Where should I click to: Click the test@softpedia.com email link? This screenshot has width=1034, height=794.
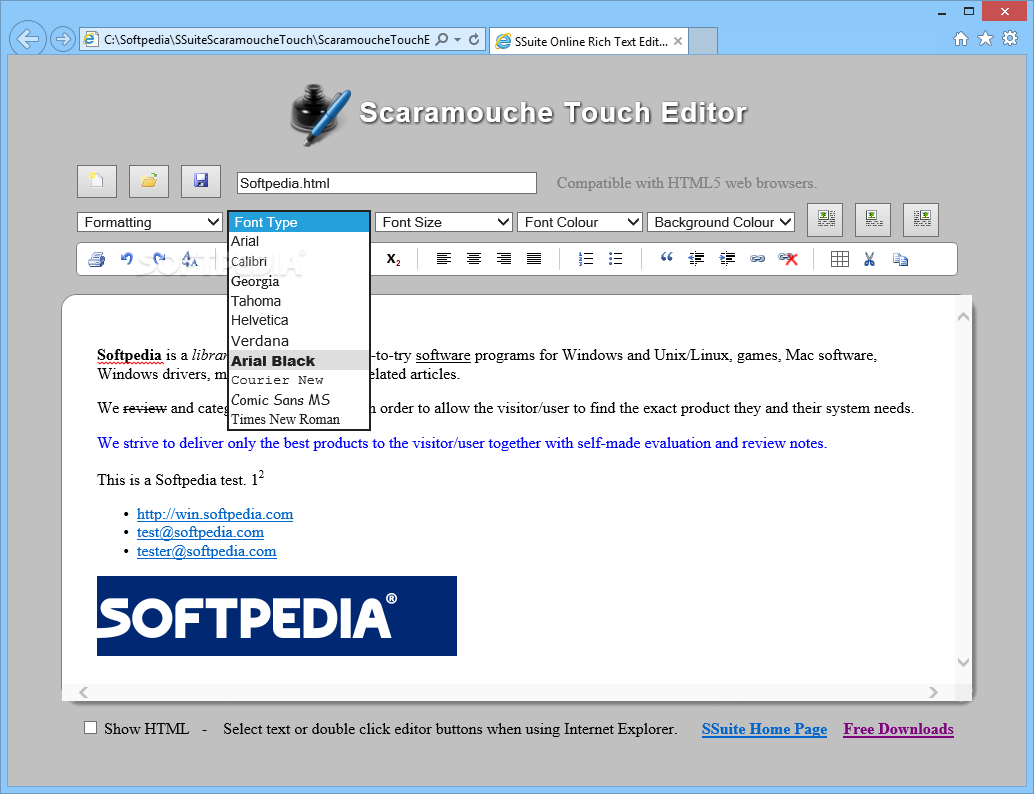point(200,532)
